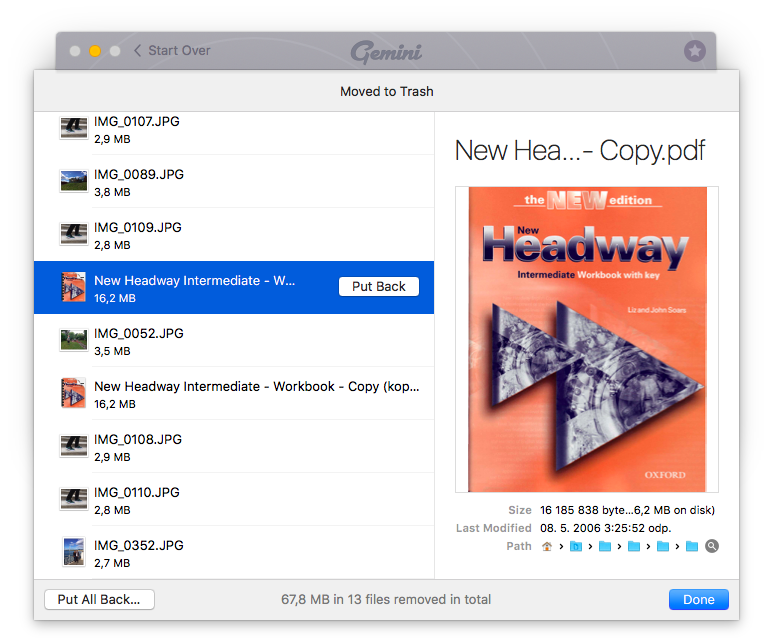Click the 2,7 MB size under IMG_0352.JPG
The width and height of the screenshot is (772, 641).
pyautogui.click(x=112, y=563)
